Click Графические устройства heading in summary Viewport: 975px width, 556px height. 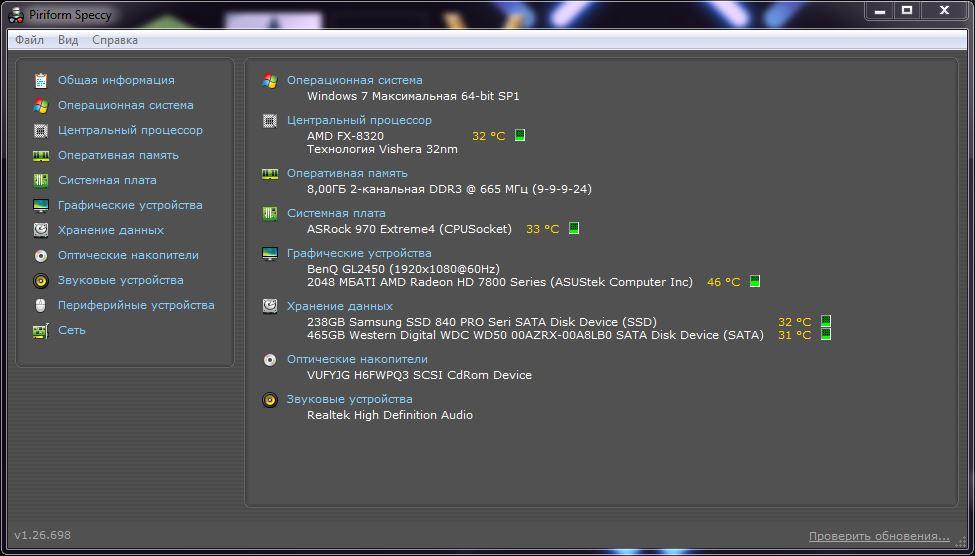359,253
